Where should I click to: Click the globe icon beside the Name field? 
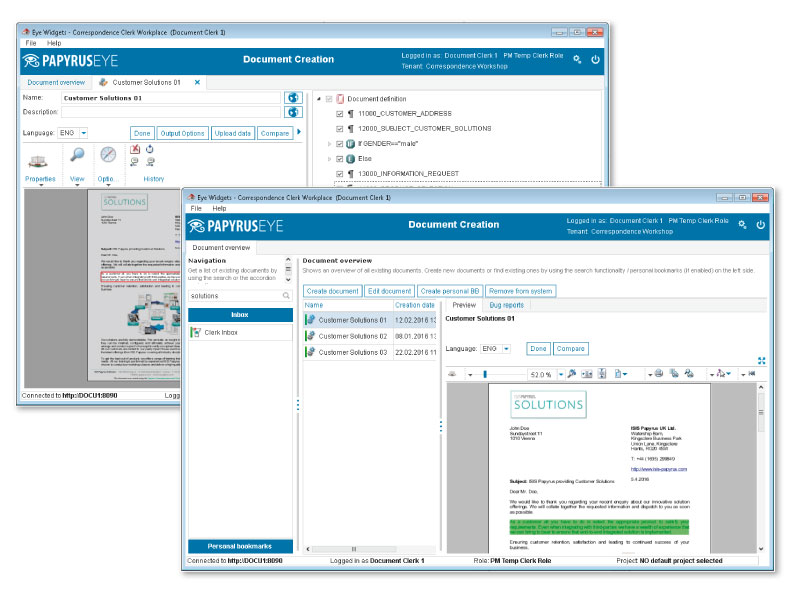click(x=293, y=97)
